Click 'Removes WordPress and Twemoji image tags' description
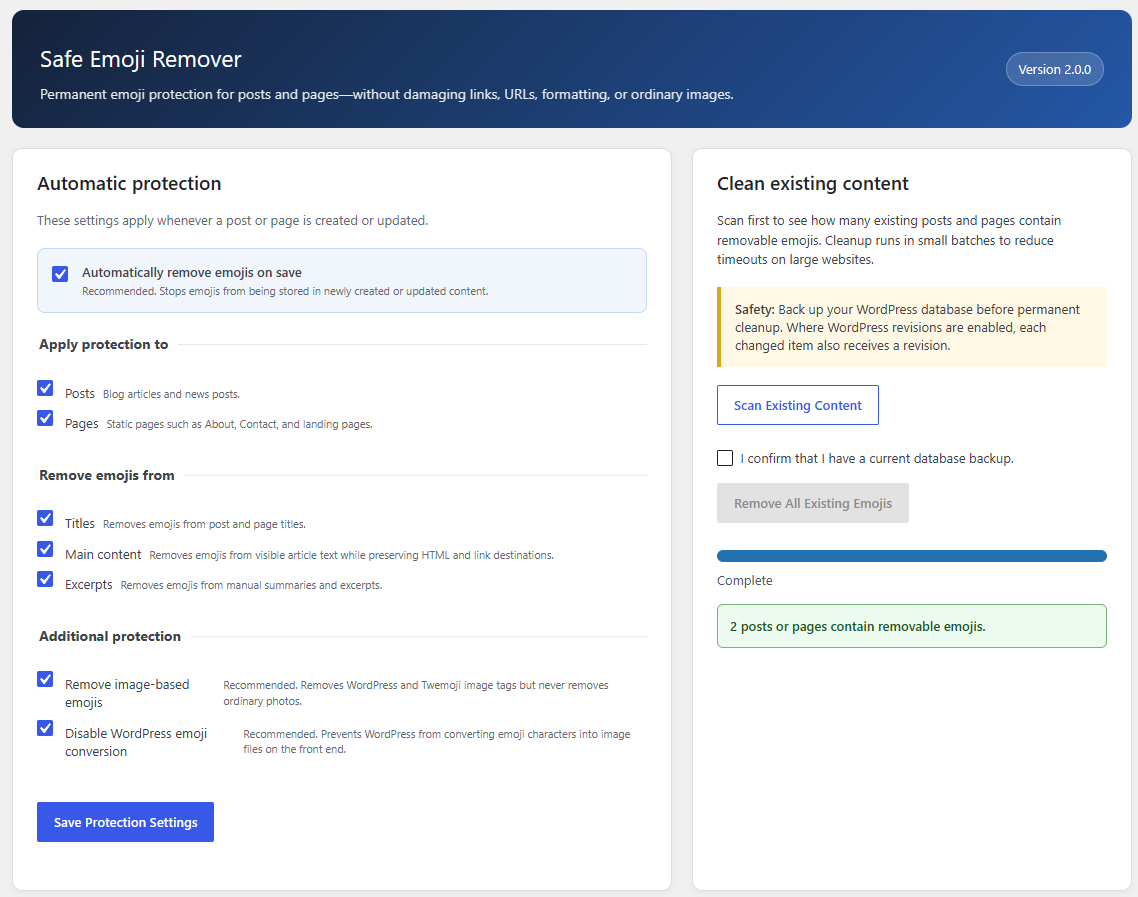Screen dimensions: 1138x897 (416, 693)
